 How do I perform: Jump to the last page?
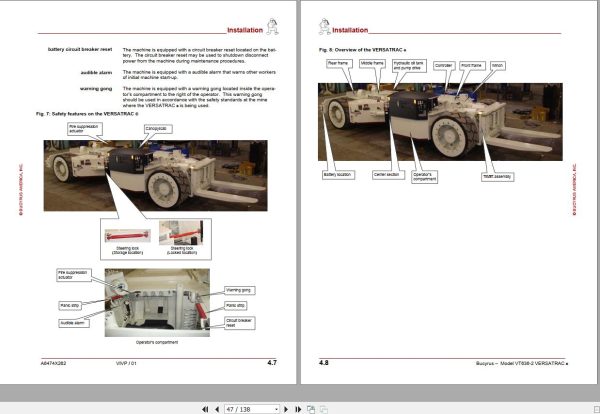(298, 409)
